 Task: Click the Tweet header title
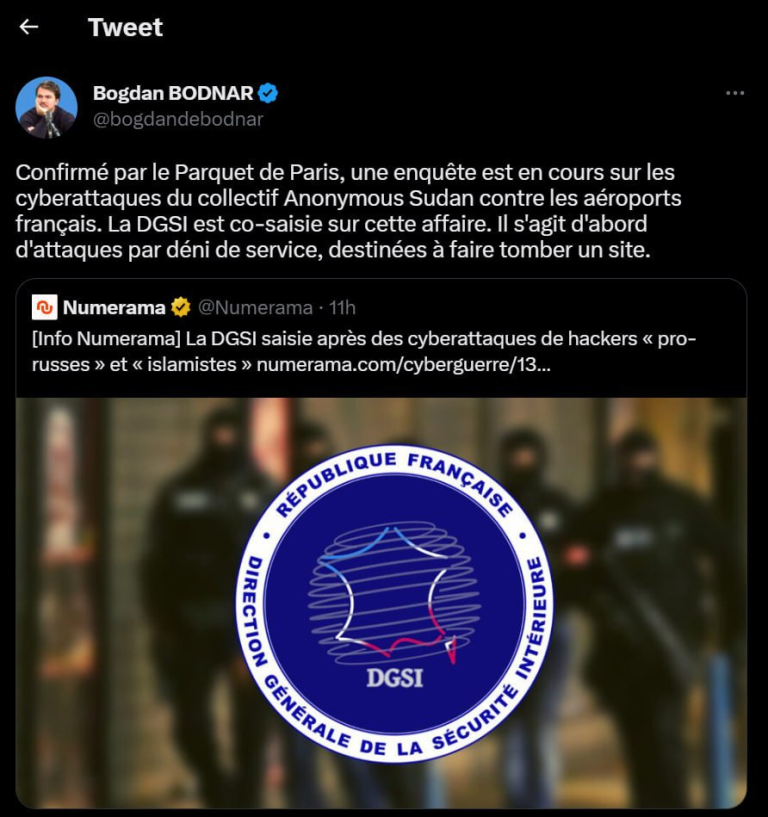point(126,27)
